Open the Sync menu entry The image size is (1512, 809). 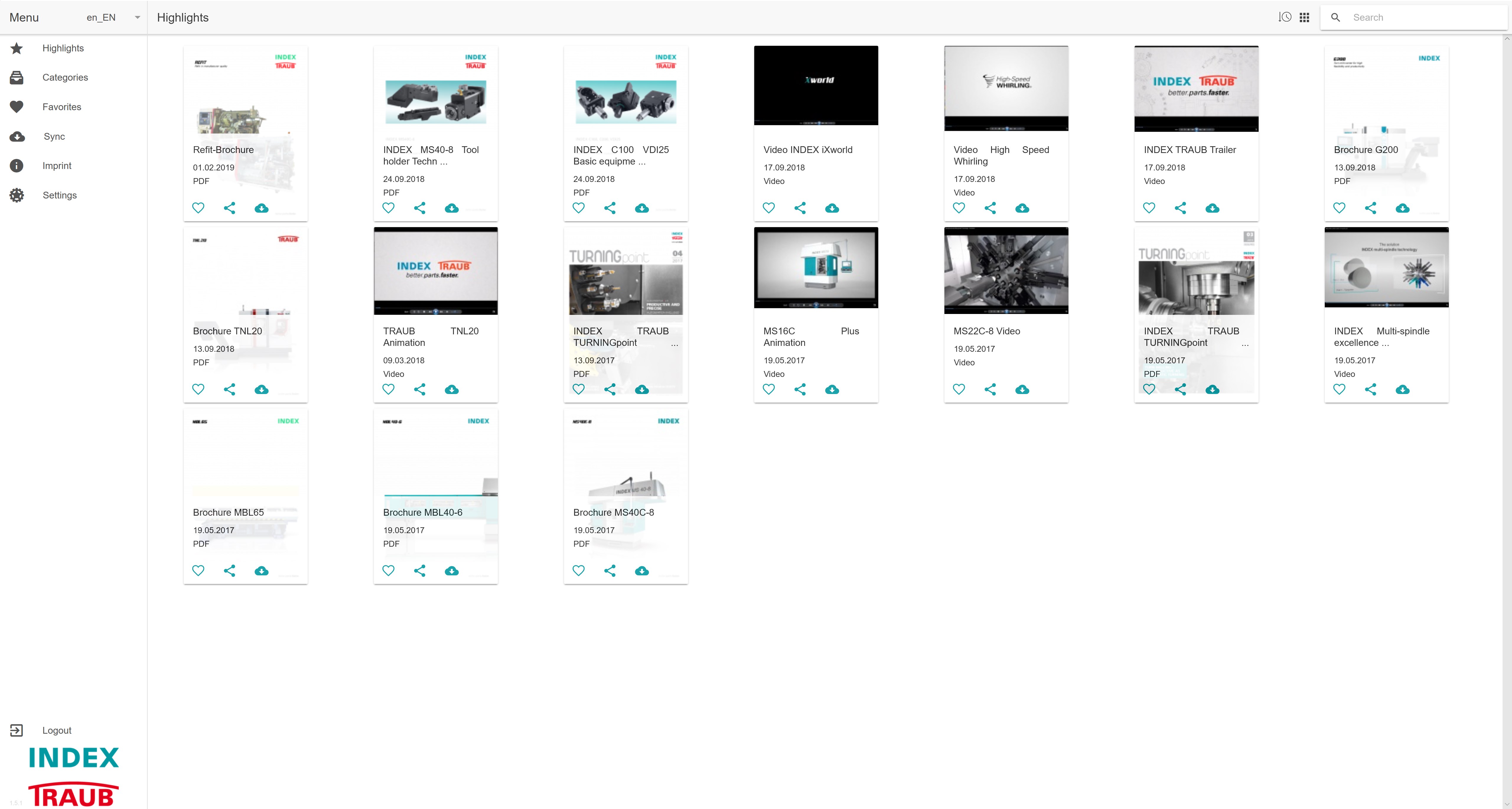pyautogui.click(x=54, y=136)
